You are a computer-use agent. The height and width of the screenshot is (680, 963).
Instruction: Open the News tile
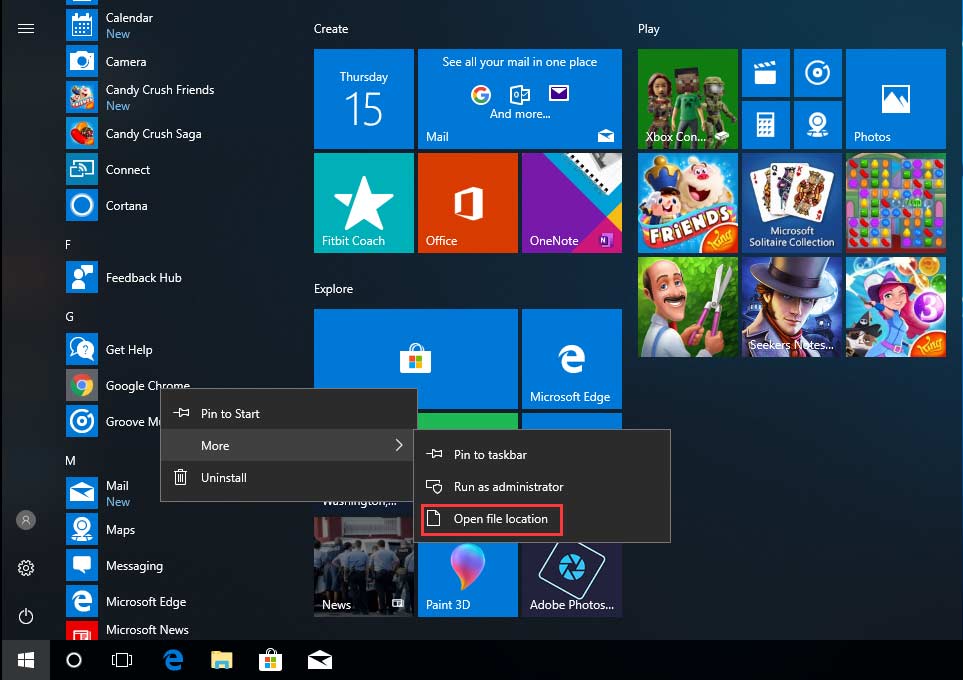pyautogui.click(x=364, y=566)
